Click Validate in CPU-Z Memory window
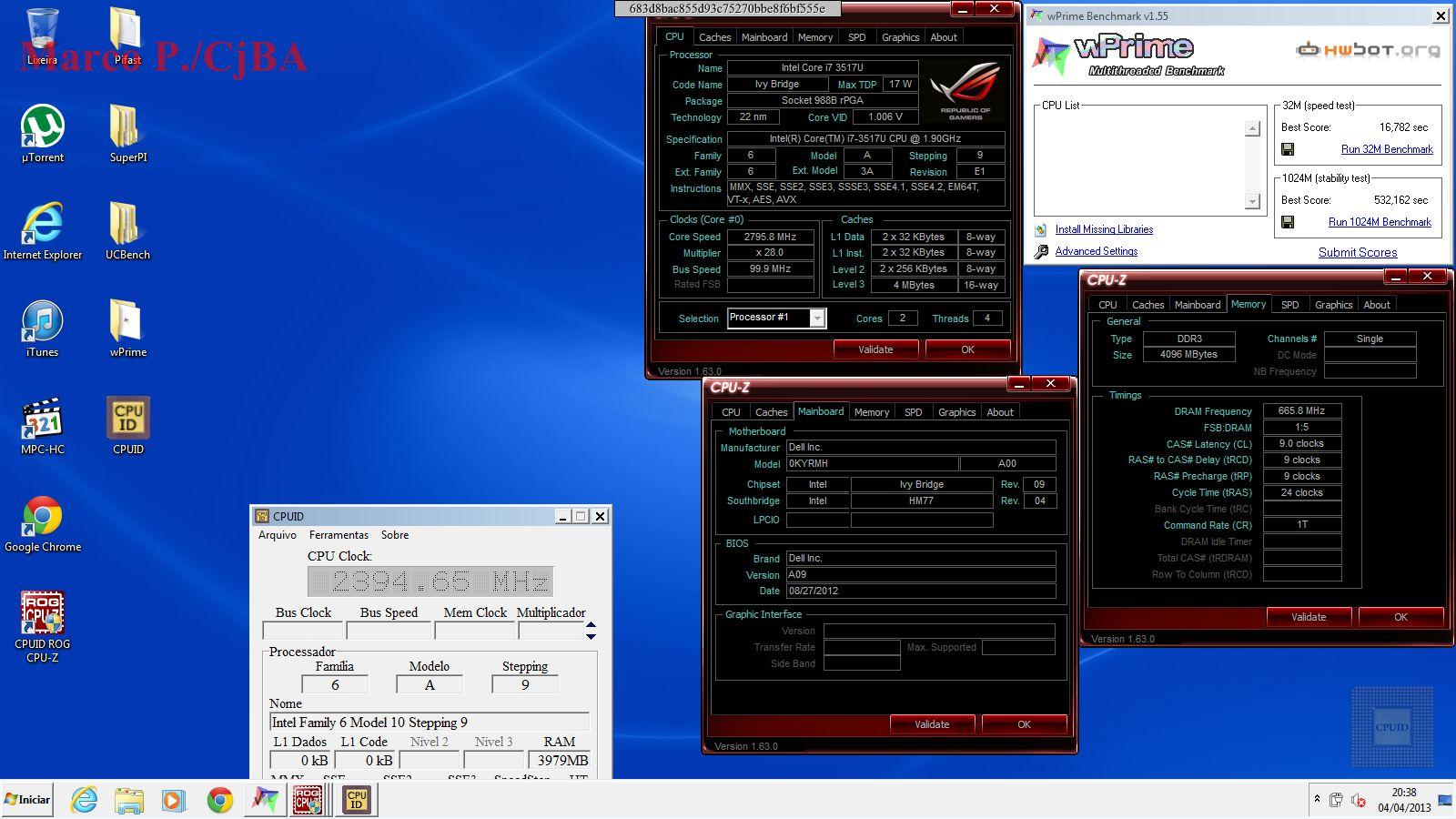This screenshot has width=1456, height=819. click(x=1309, y=617)
